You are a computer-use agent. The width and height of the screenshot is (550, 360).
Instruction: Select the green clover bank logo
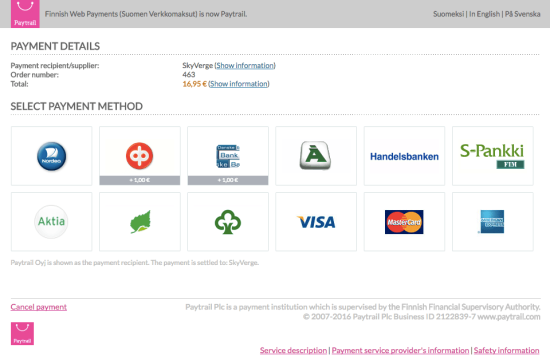point(228,221)
